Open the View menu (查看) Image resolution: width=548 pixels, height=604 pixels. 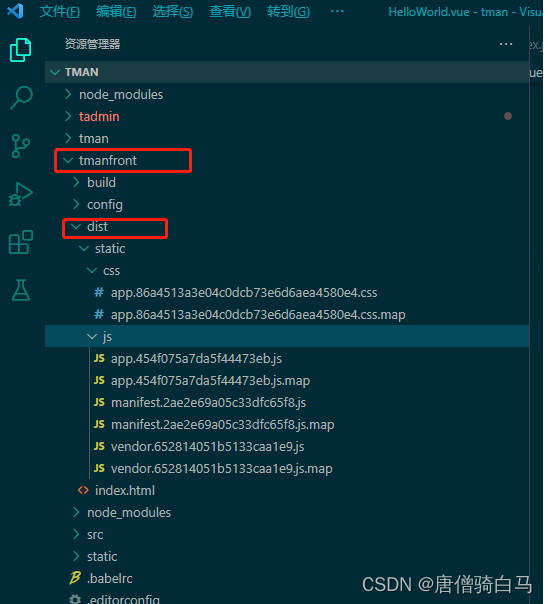230,12
